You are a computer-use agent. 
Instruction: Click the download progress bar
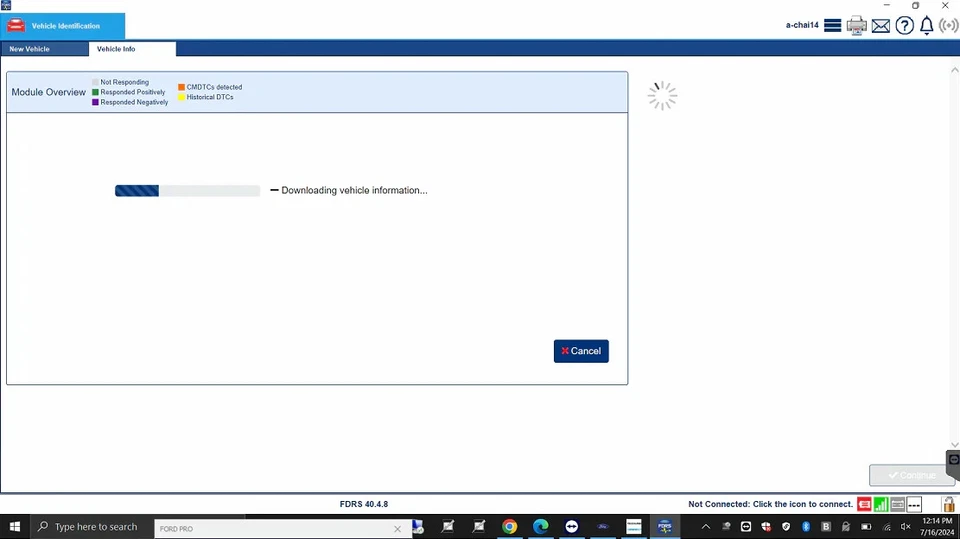(187, 190)
